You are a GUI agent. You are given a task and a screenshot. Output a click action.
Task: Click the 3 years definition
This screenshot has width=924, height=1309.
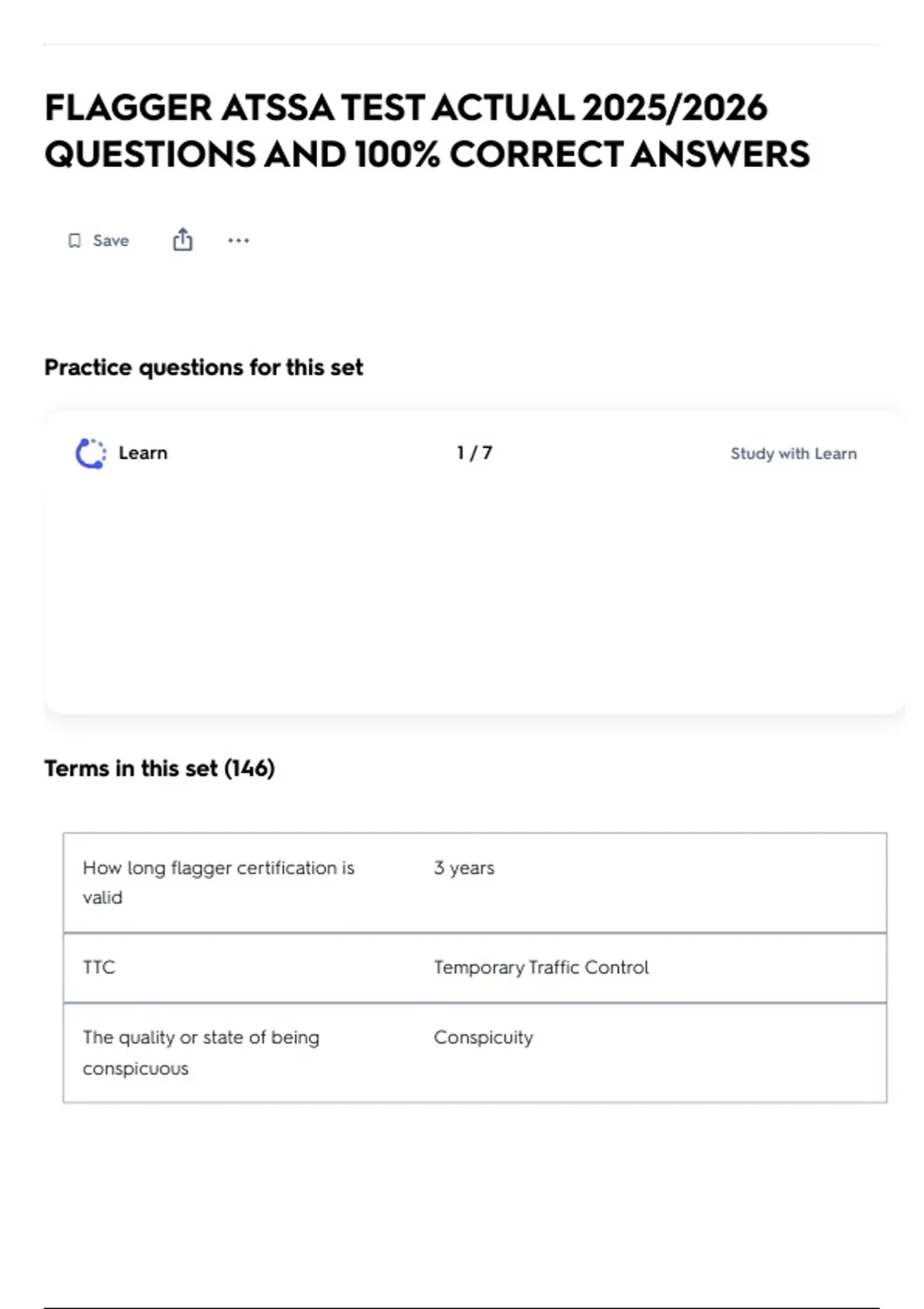click(464, 868)
